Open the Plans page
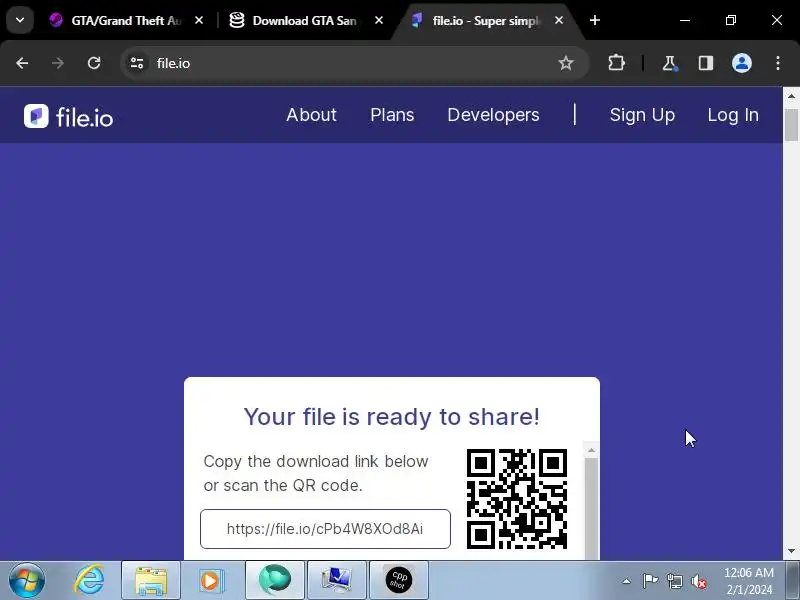 point(392,115)
